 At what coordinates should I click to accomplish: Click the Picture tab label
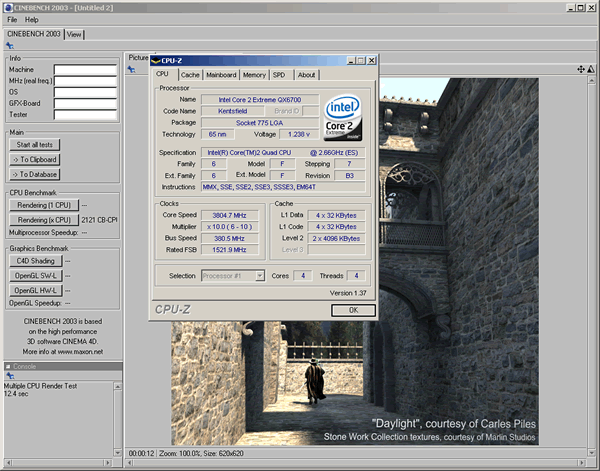pyautogui.click(x=138, y=57)
